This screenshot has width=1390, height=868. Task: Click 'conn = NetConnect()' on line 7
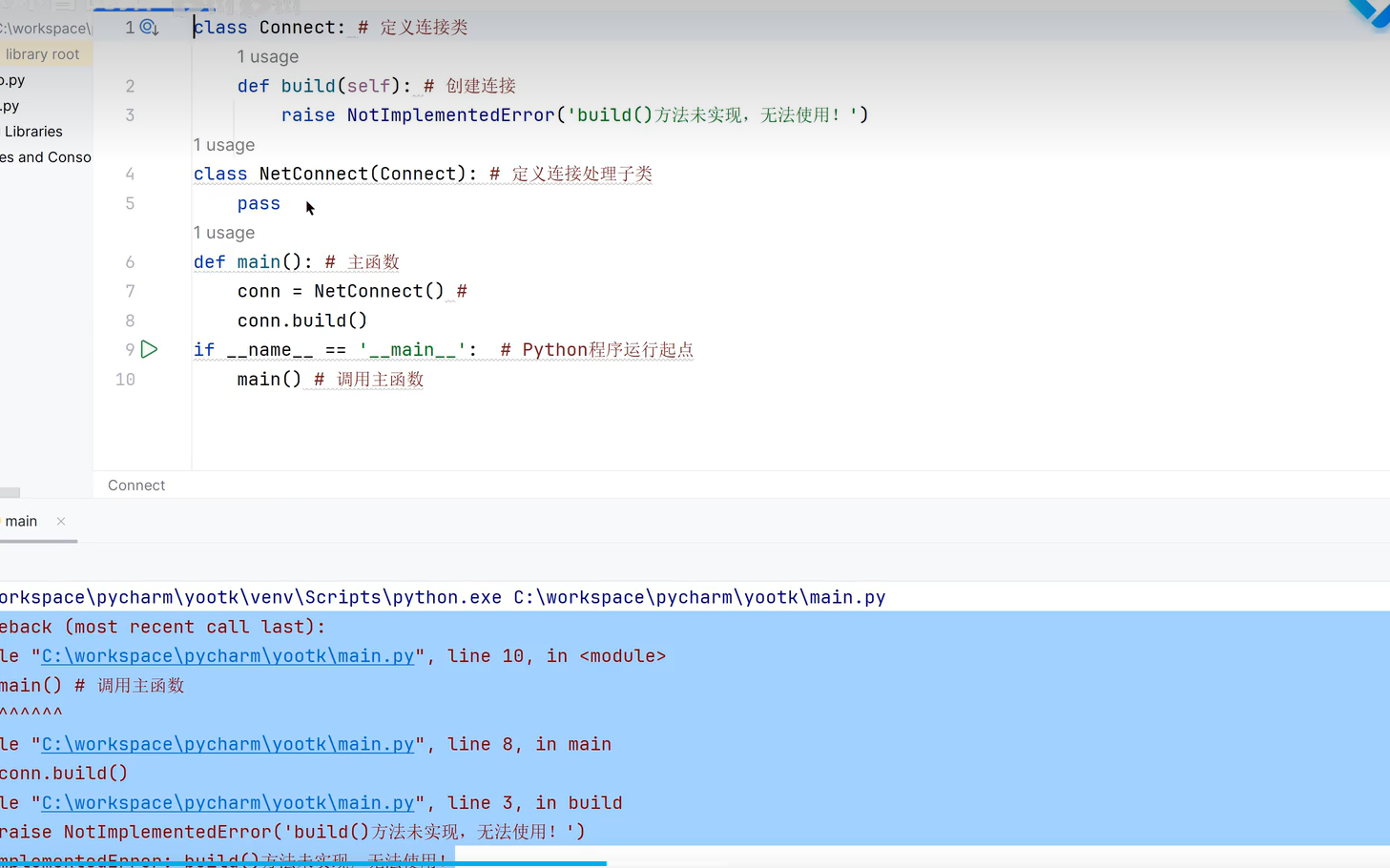tap(341, 291)
